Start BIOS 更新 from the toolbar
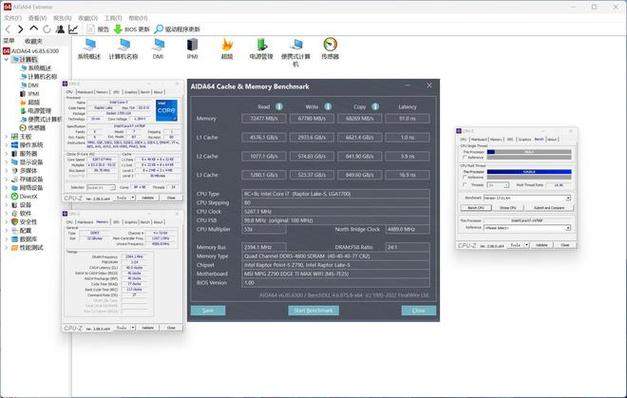Image resolution: width=627 pixels, height=398 pixels. click(x=132, y=29)
